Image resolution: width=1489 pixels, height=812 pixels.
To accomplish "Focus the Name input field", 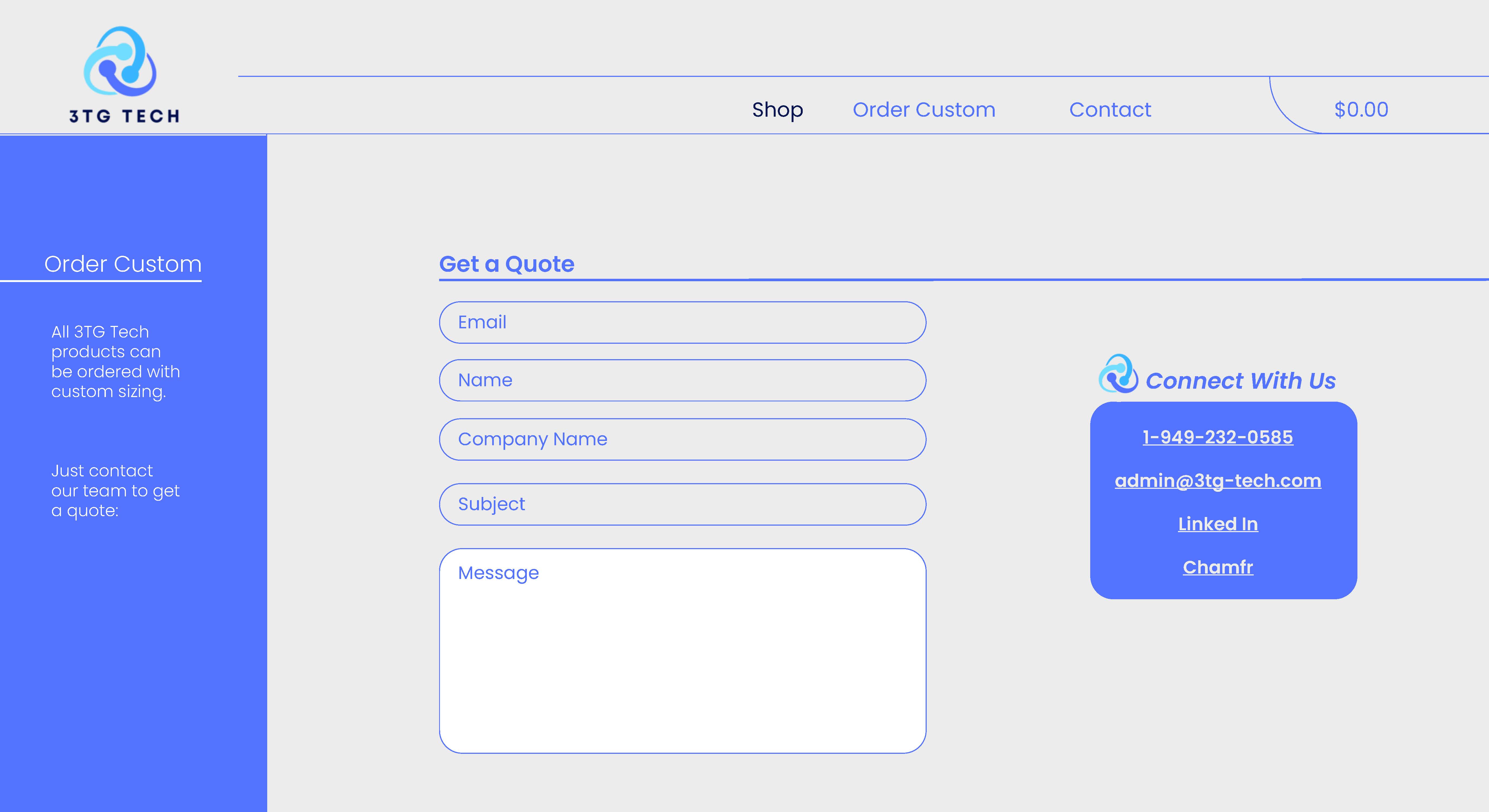I will pyautogui.click(x=682, y=380).
